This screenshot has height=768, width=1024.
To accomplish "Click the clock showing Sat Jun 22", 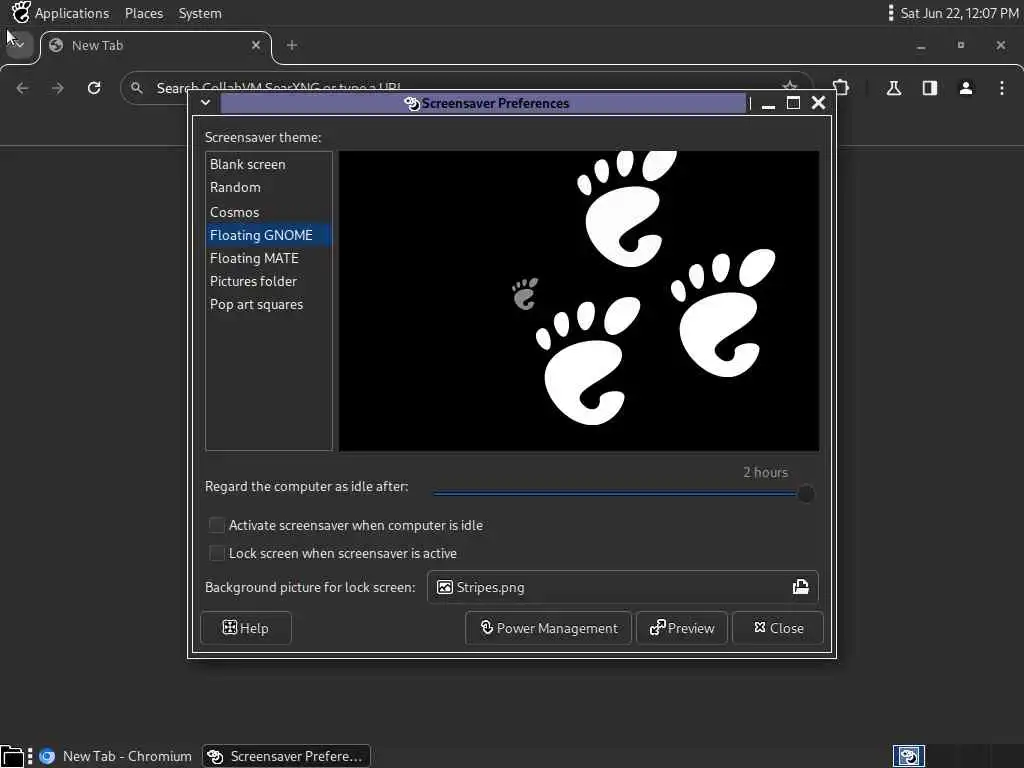I will (x=959, y=13).
